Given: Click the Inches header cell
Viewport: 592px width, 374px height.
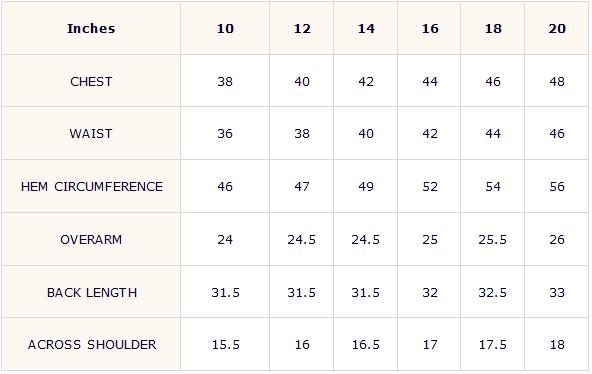Looking at the screenshot, I should click(x=91, y=29).
